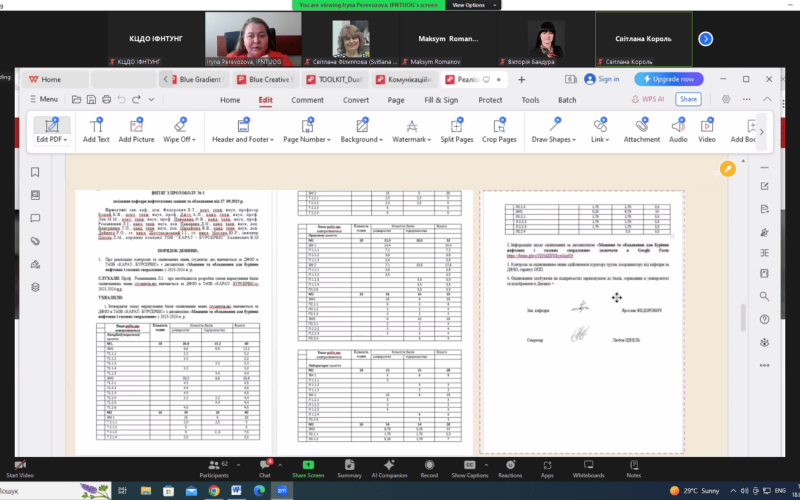
Task: Open the settings gear icon
Action: point(726,99)
